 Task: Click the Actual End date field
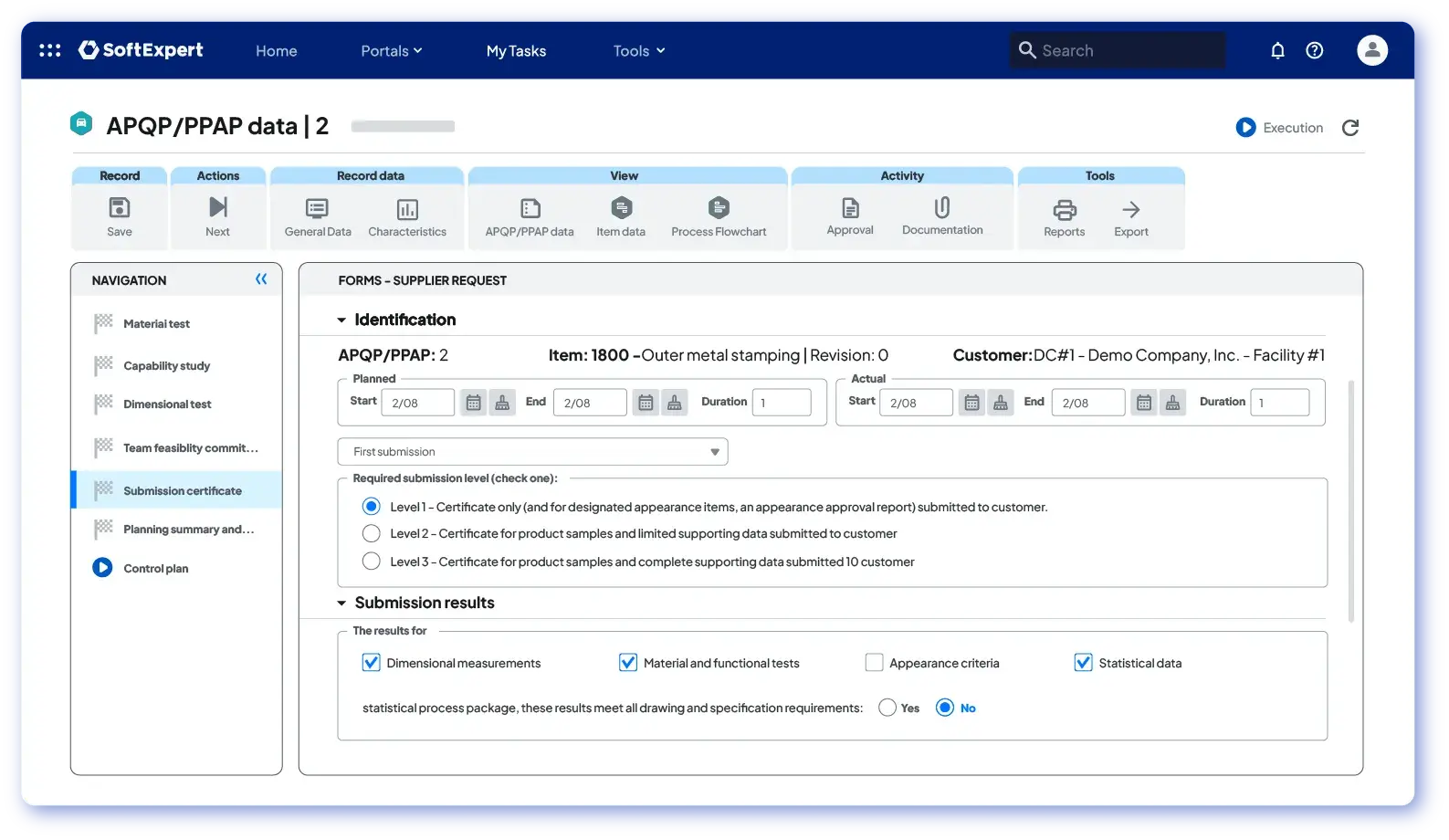pos(1088,403)
